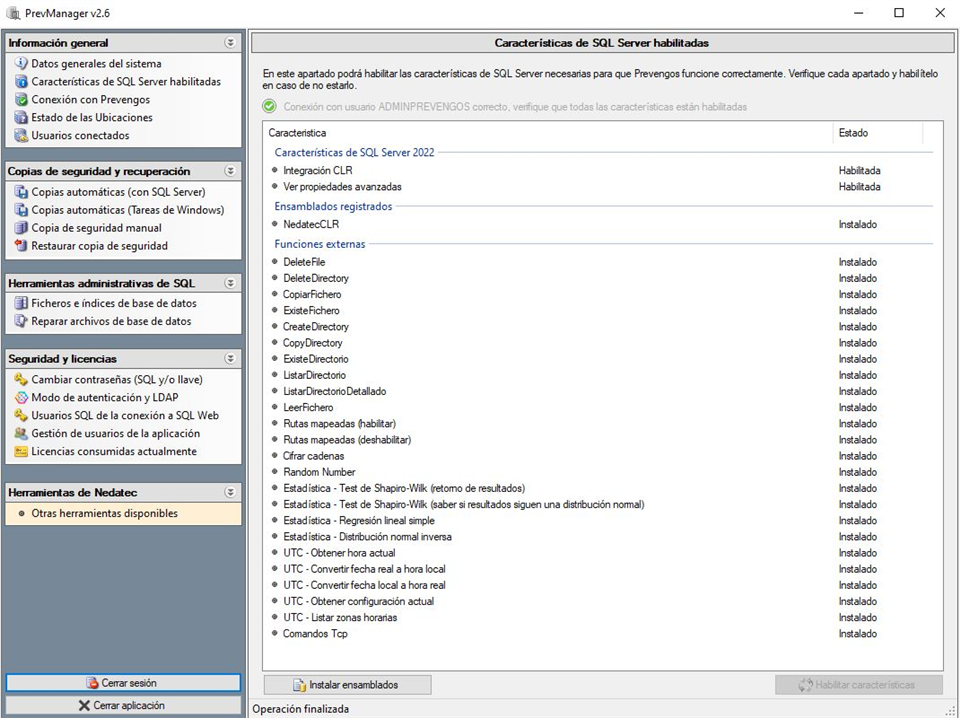960x718 pixels.
Task: Open Características de SQL Server habilitadas
Action: (x=126, y=82)
